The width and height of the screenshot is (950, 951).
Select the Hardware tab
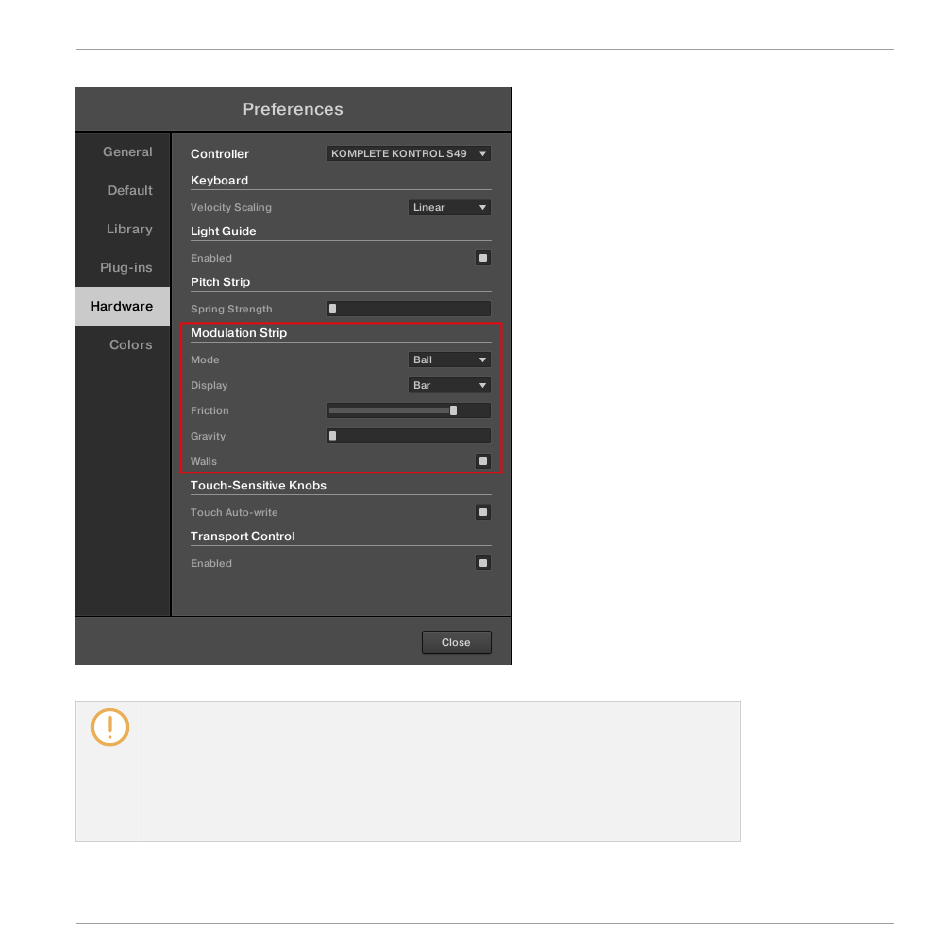click(x=123, y=306)
